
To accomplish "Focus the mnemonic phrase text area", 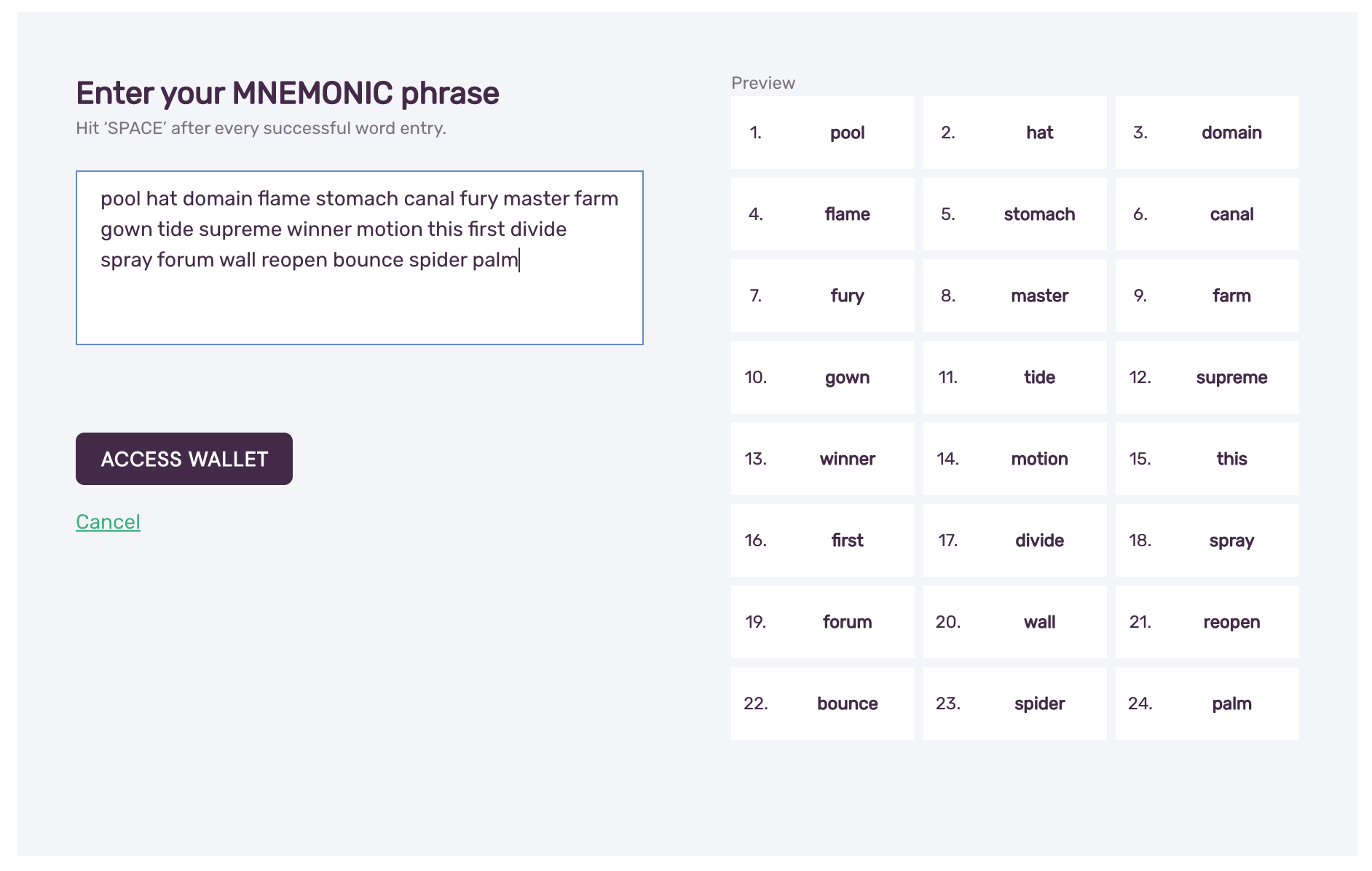I will pos(360,258).
